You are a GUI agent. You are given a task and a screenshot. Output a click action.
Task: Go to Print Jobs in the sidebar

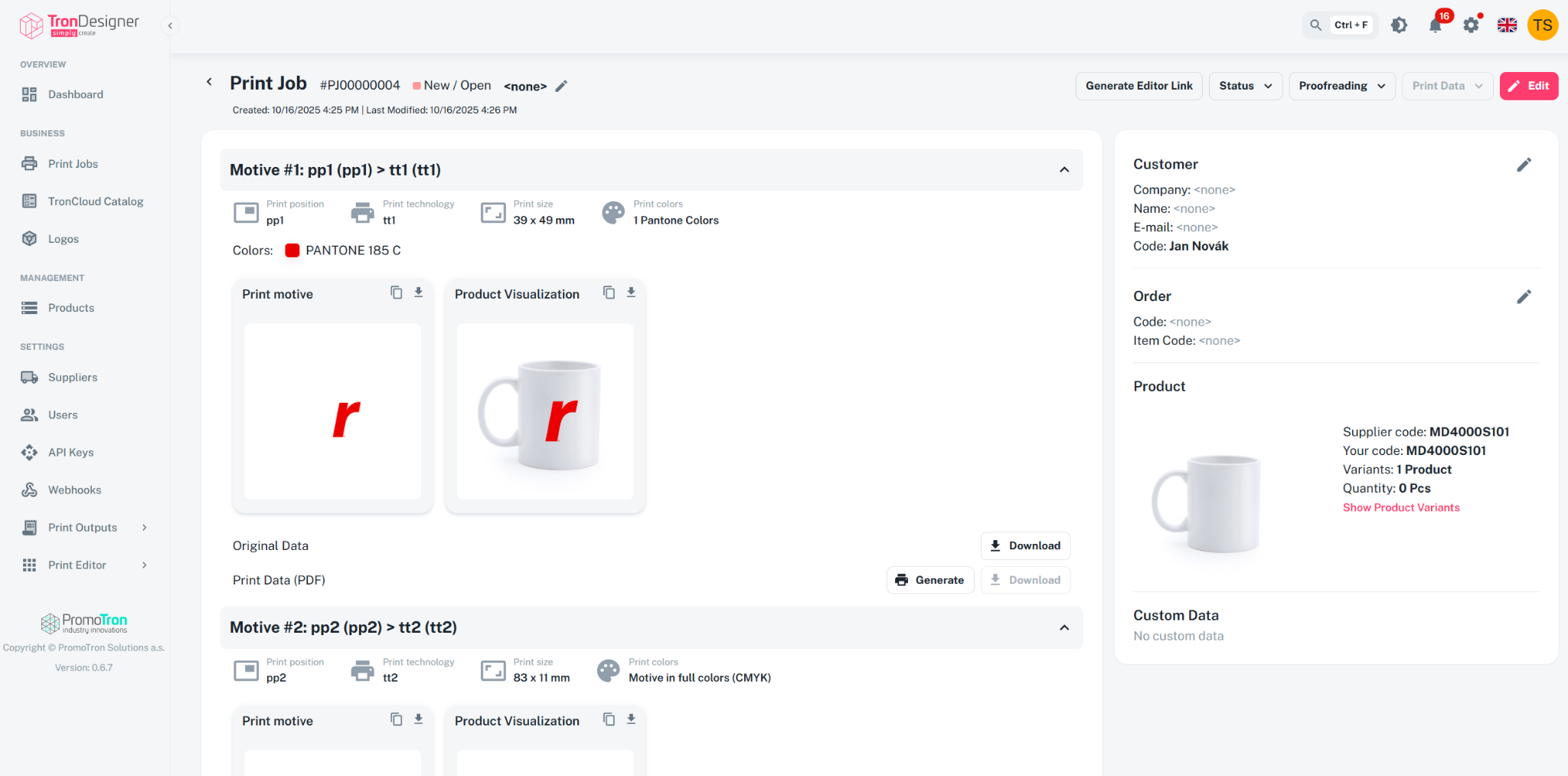pos(73,164)
